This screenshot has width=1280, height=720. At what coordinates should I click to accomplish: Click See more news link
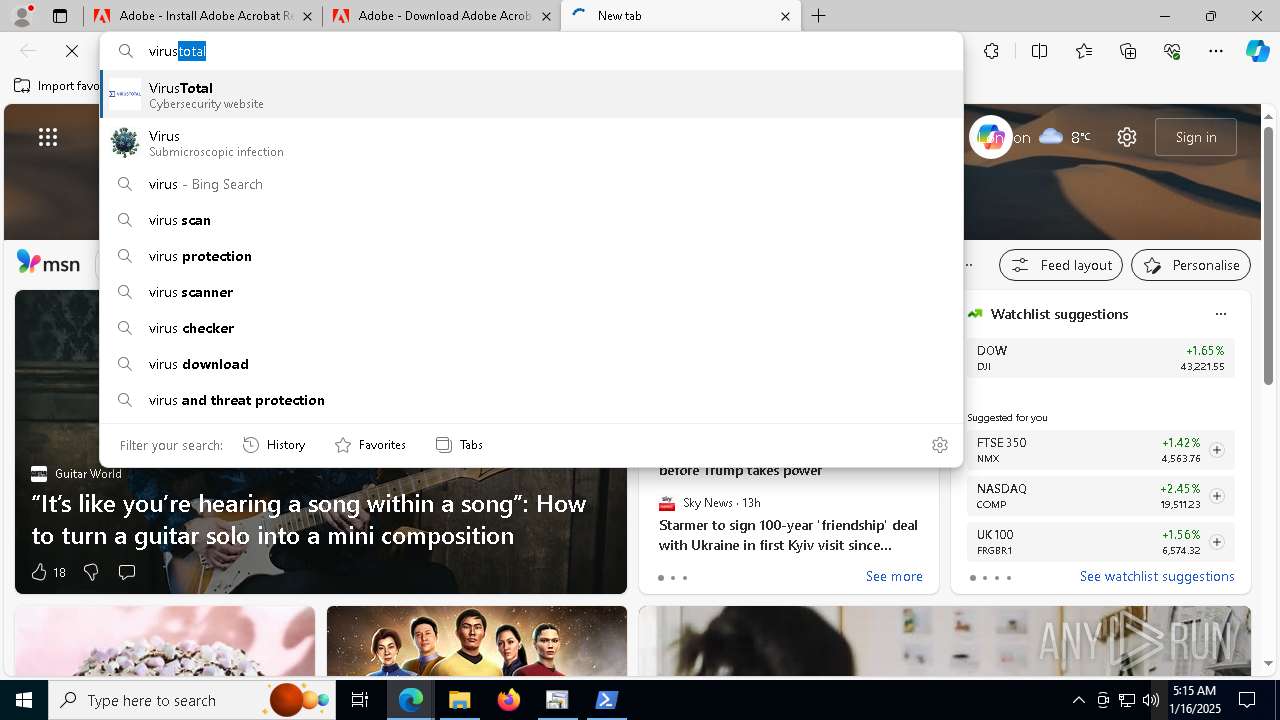[894, 576]
